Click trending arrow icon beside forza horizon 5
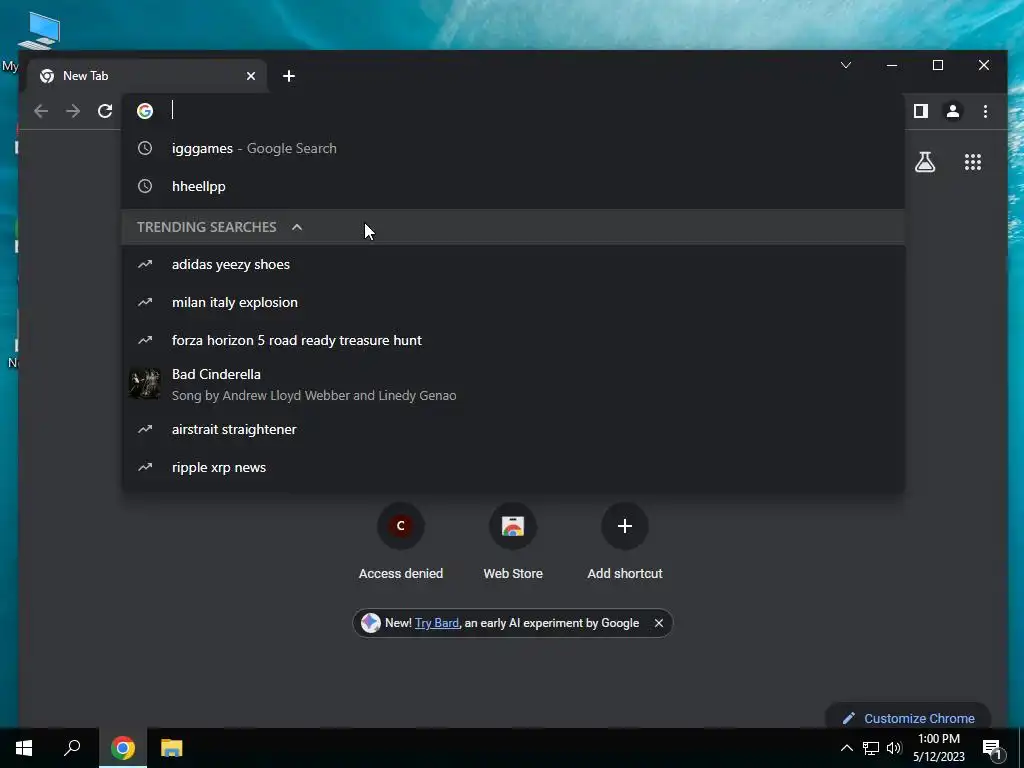1024x768 pixels. (145, 340)
